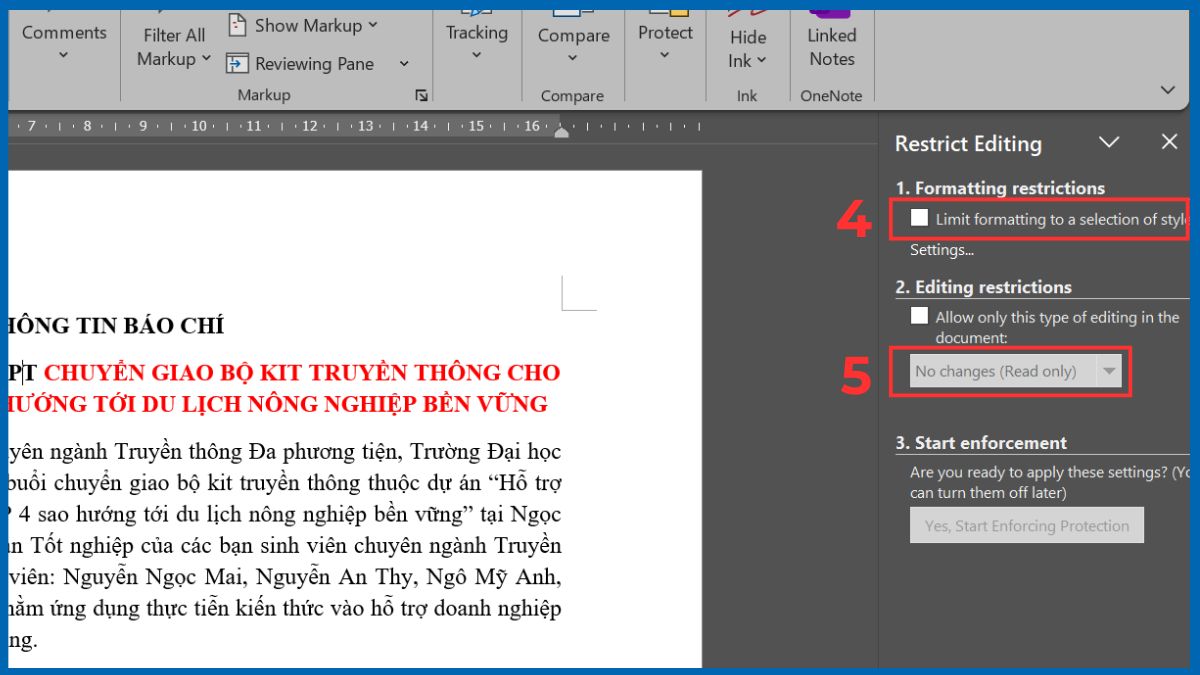
Task: Expand the Restrict Editing pane chevron
Action: pyautogui.click(x=1109, y=143)
